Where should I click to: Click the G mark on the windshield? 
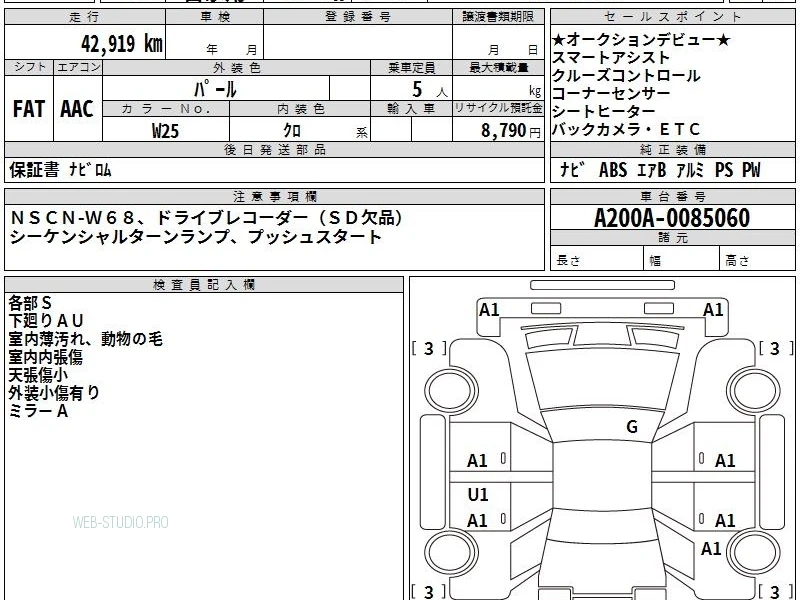pyautogui.click(x=632, y=427)
